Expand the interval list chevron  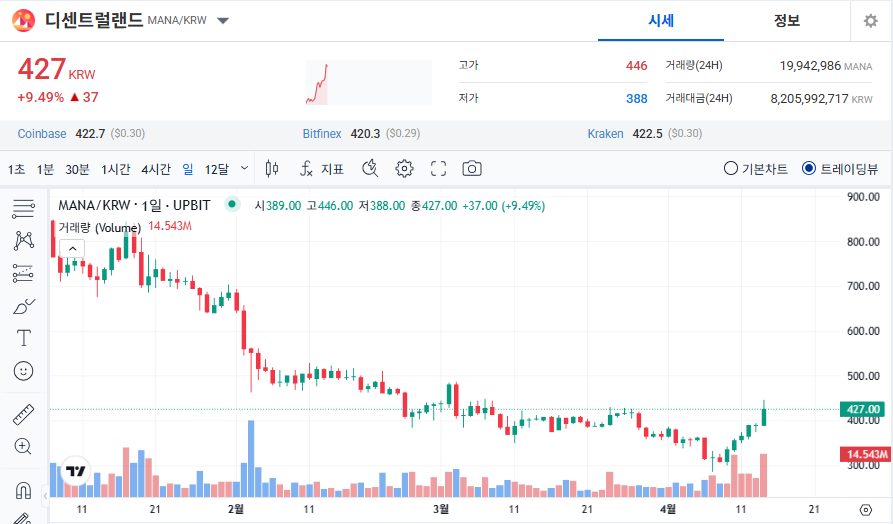(x=244, y=169)
